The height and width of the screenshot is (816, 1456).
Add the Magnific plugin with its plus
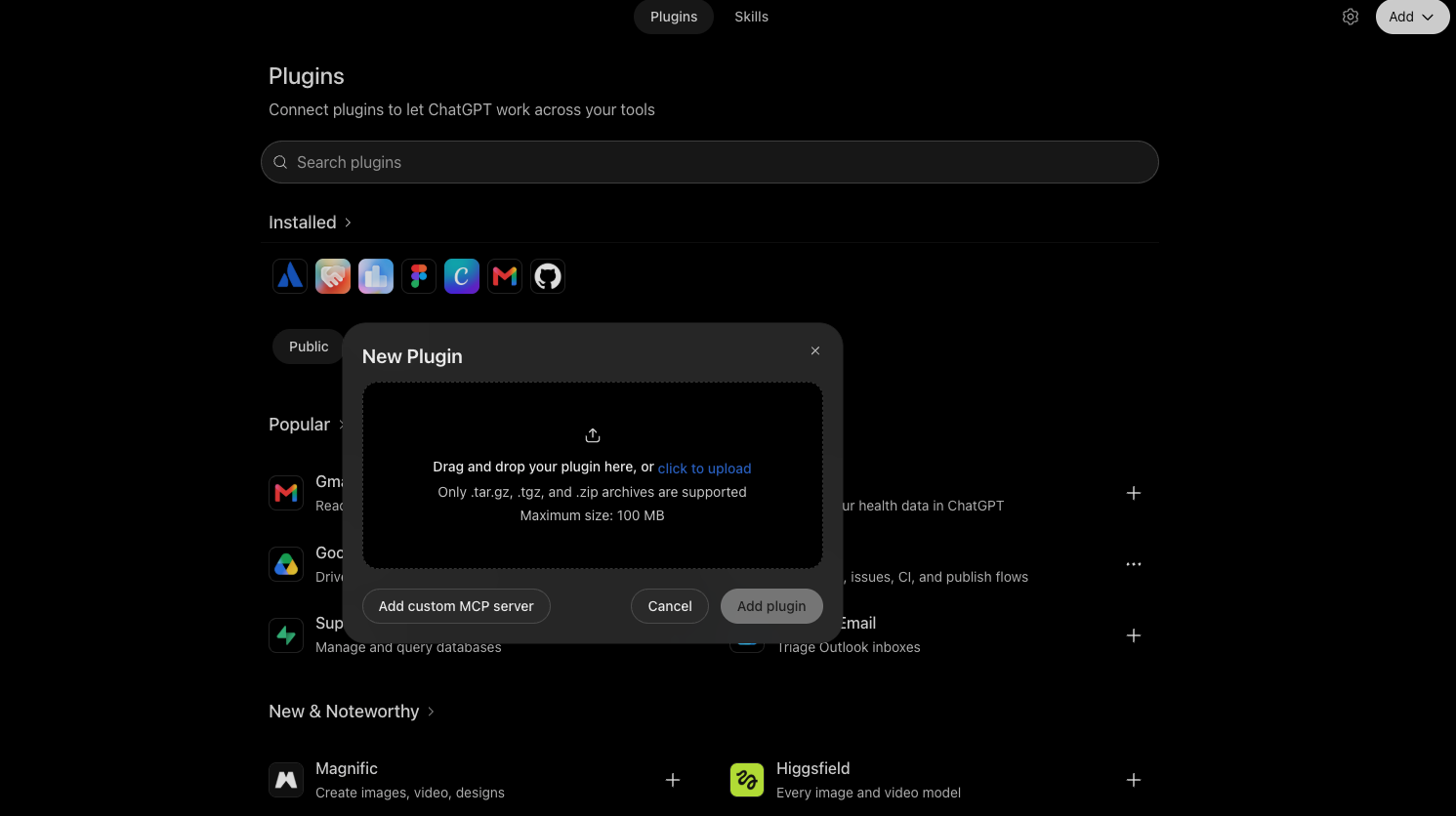coord(673,780)
